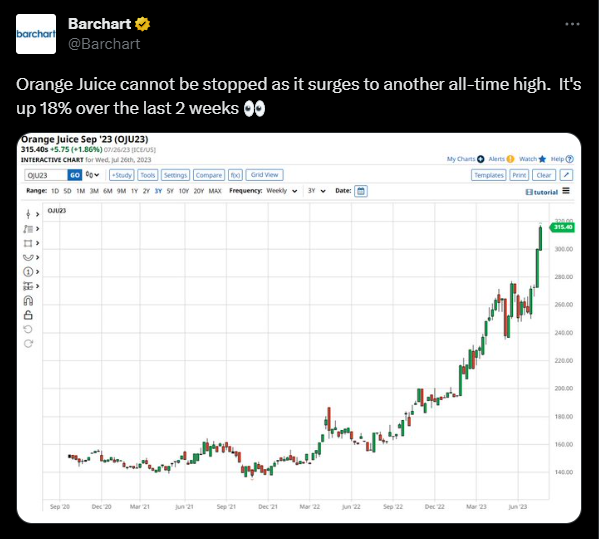This screenshot has height=539, width=599.
Task: Select the 5Y range
Action: tap(170, 191)
